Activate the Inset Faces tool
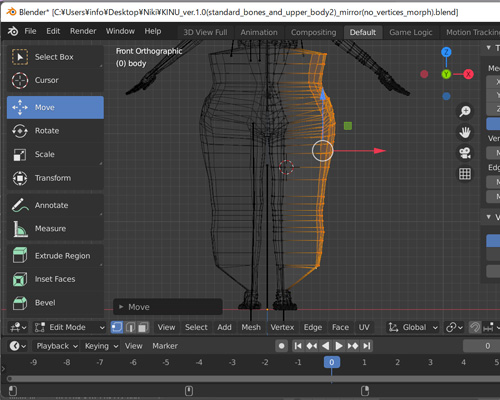The image size is (500, 400). pyautogui.click(x=55, y=279)
